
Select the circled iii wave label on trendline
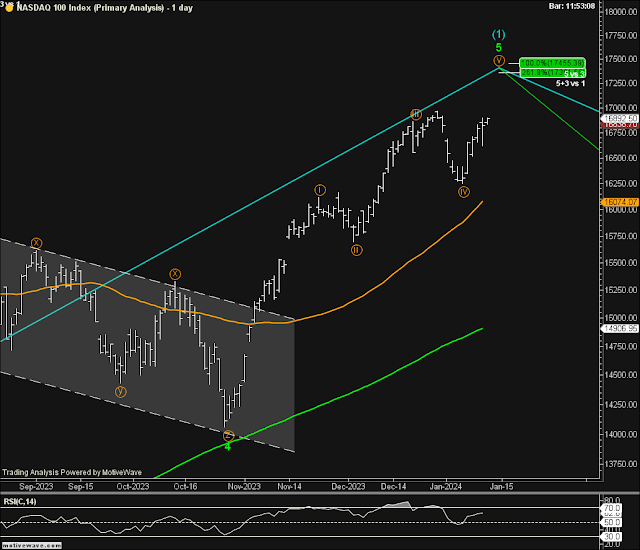click(416, 114)
